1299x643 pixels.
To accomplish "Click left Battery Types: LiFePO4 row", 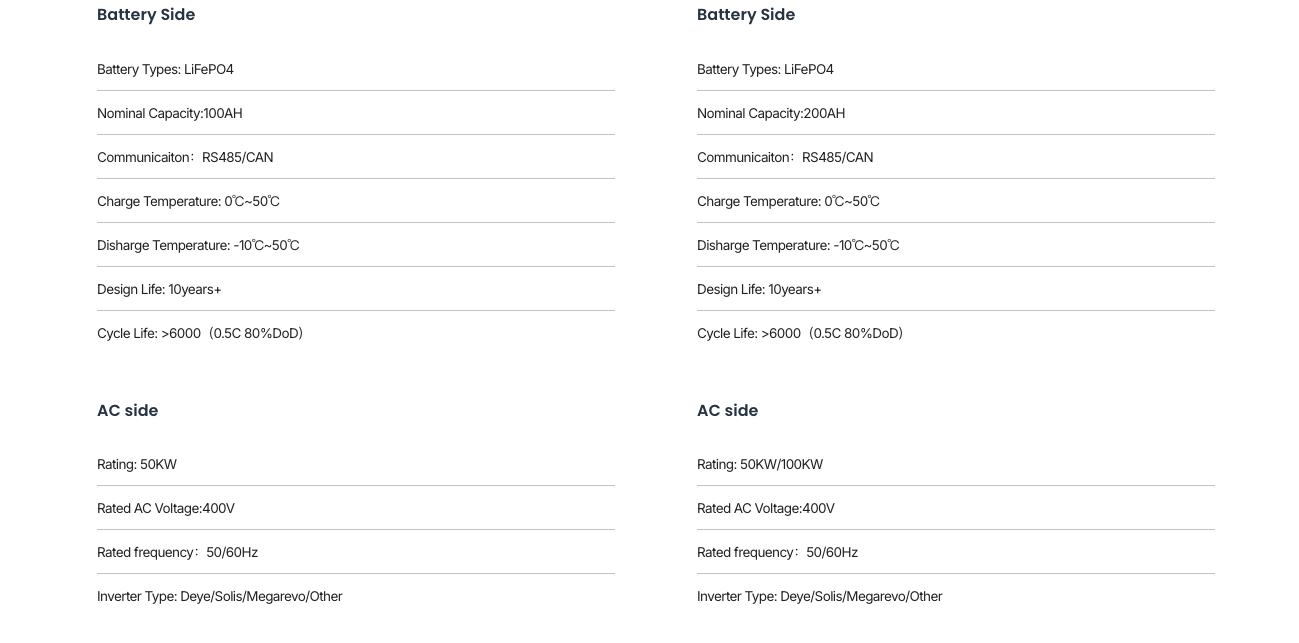I will (356, 69).
